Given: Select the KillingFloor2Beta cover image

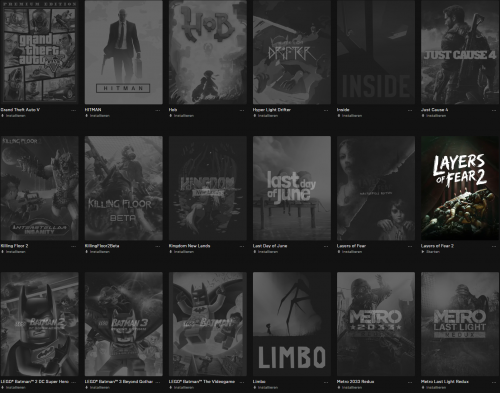Looking at the screenshot, I should [124, 188].
